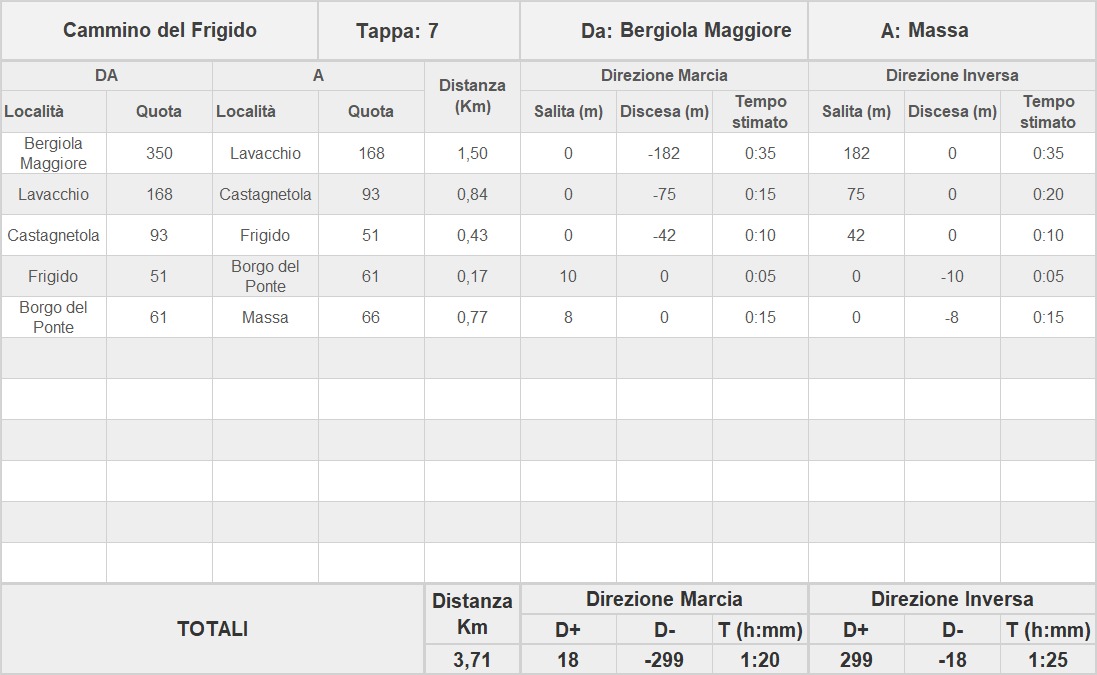
Task: Select the "Tappa: 7" header cell
Action: (397, 31)
